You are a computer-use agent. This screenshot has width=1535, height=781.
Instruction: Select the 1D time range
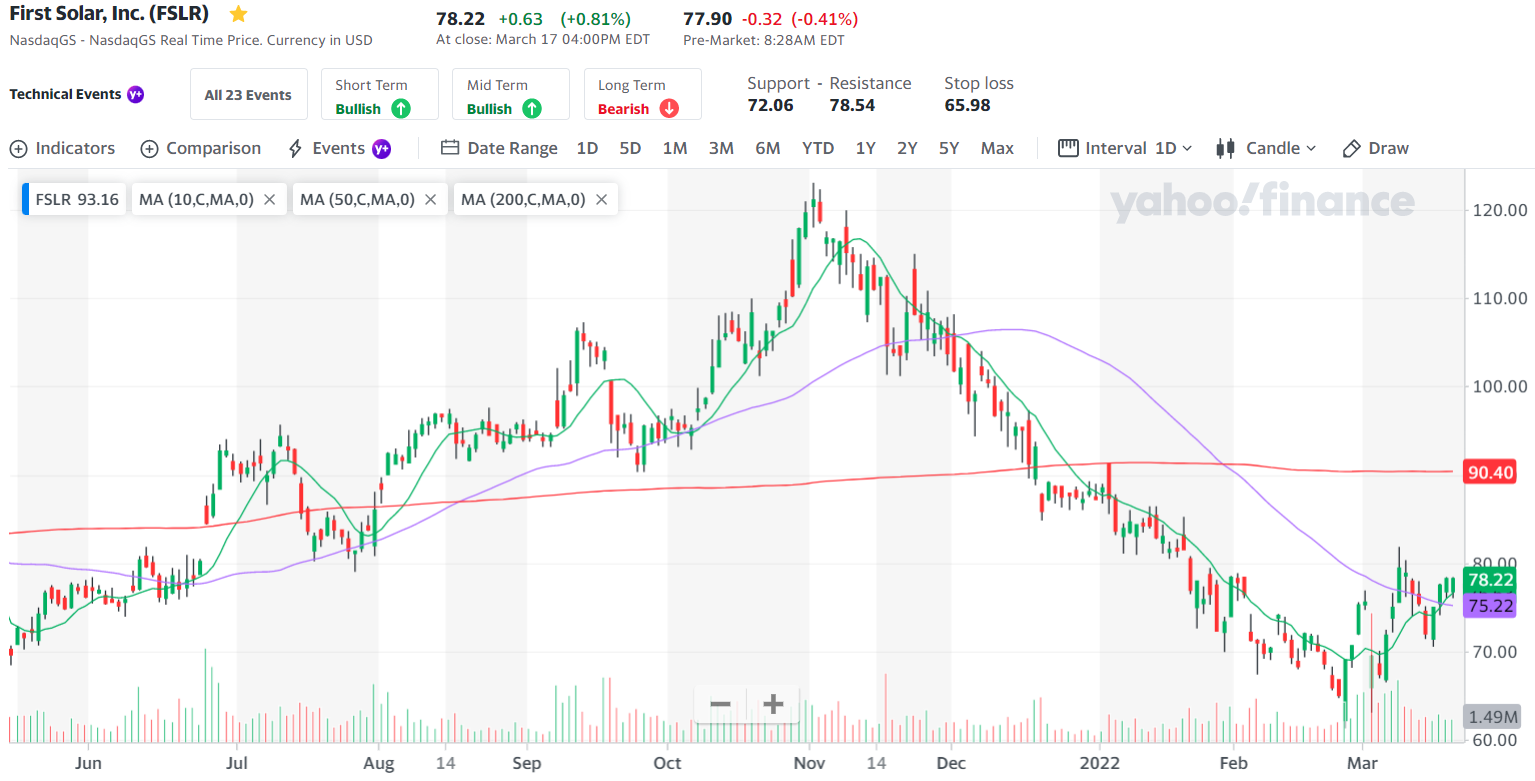coord(587,148)
